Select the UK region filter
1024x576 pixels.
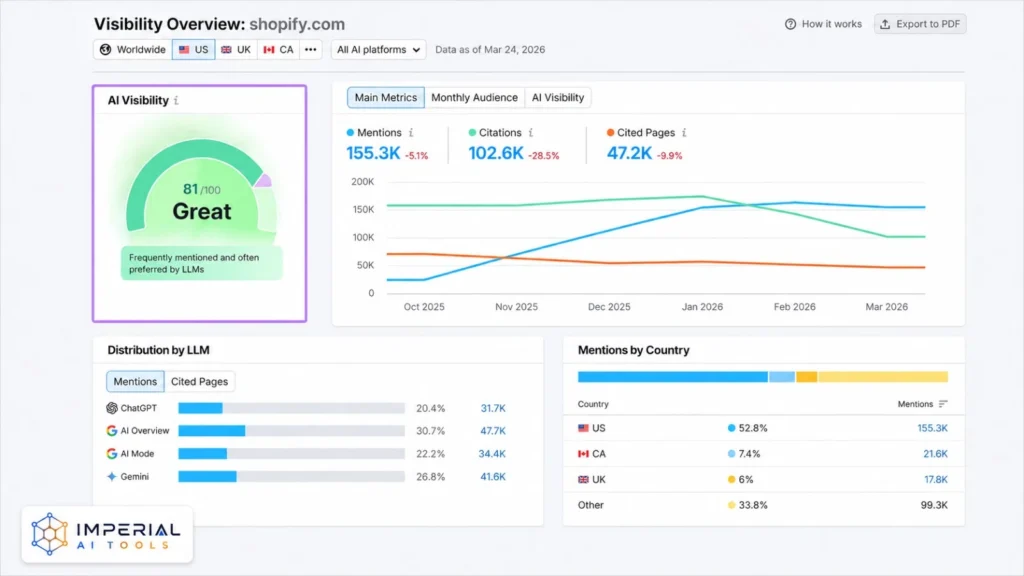point(236,50)
